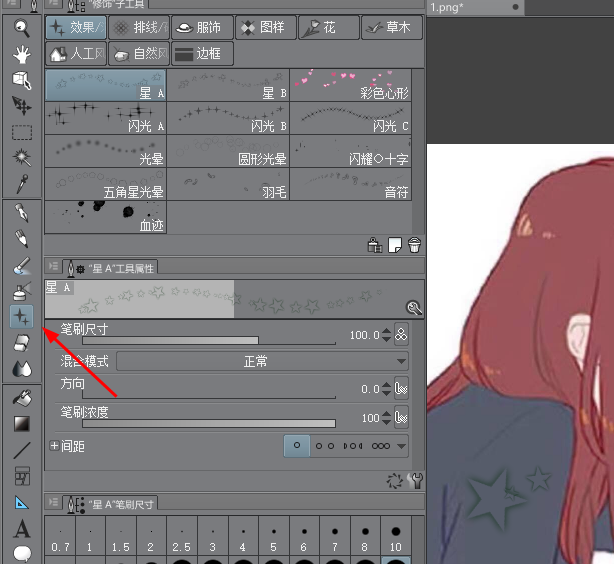Switch to the 1.png canvas tab
The width and height of the screenshot is (614, 564).
[x=475, y=7]
